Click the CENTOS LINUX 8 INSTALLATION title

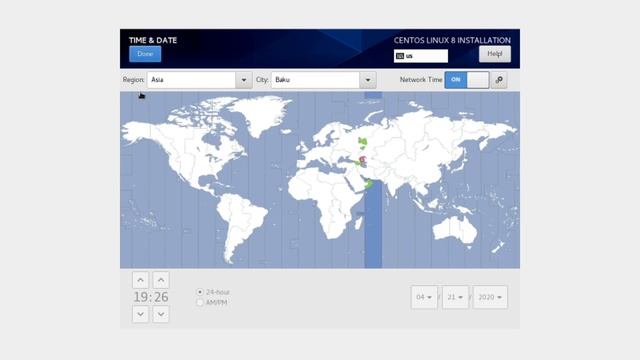(x=452, y=40)
